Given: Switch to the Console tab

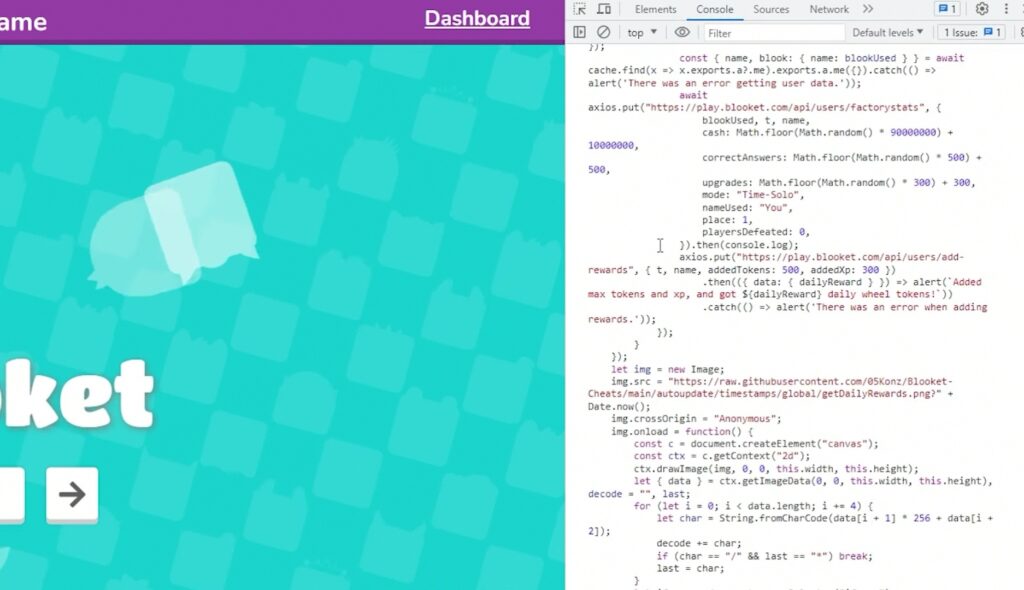Looking at the screenshot, I should click(714, 9).
